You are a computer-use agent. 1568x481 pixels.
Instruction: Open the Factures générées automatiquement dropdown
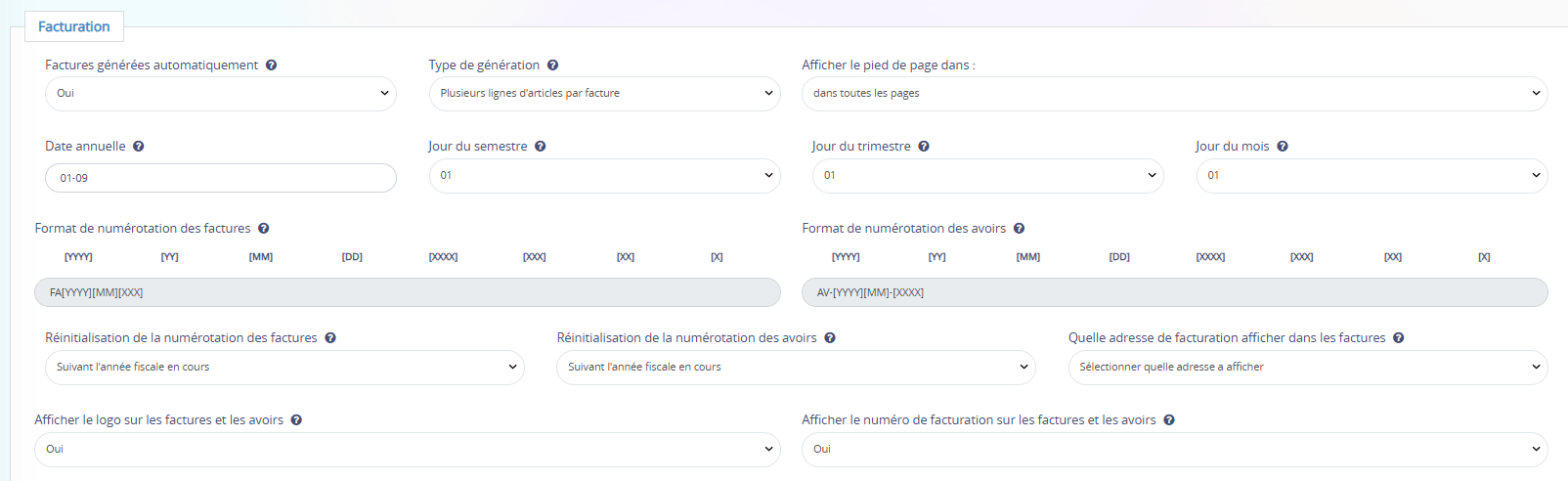coord(221,94)
